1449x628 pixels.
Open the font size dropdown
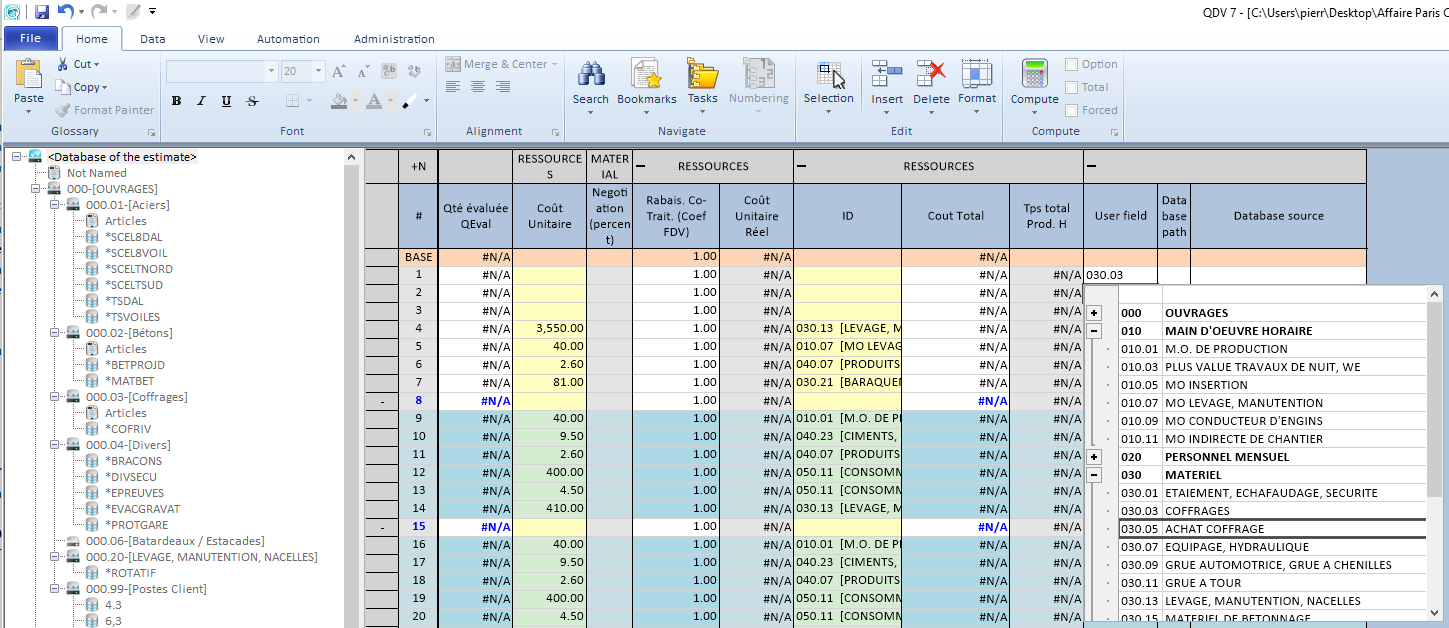pos(318,71)
